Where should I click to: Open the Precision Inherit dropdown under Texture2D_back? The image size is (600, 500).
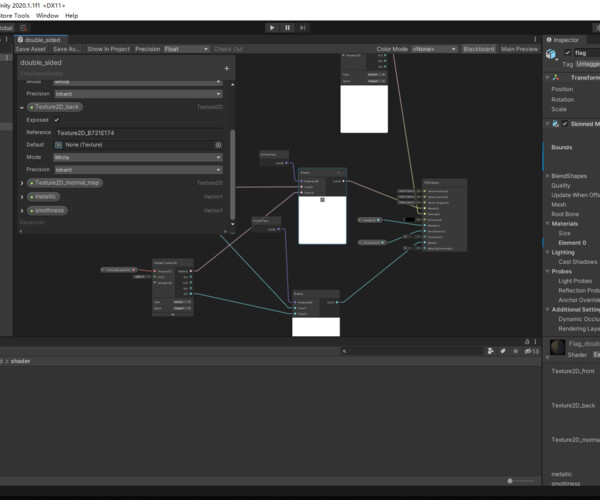138,169
